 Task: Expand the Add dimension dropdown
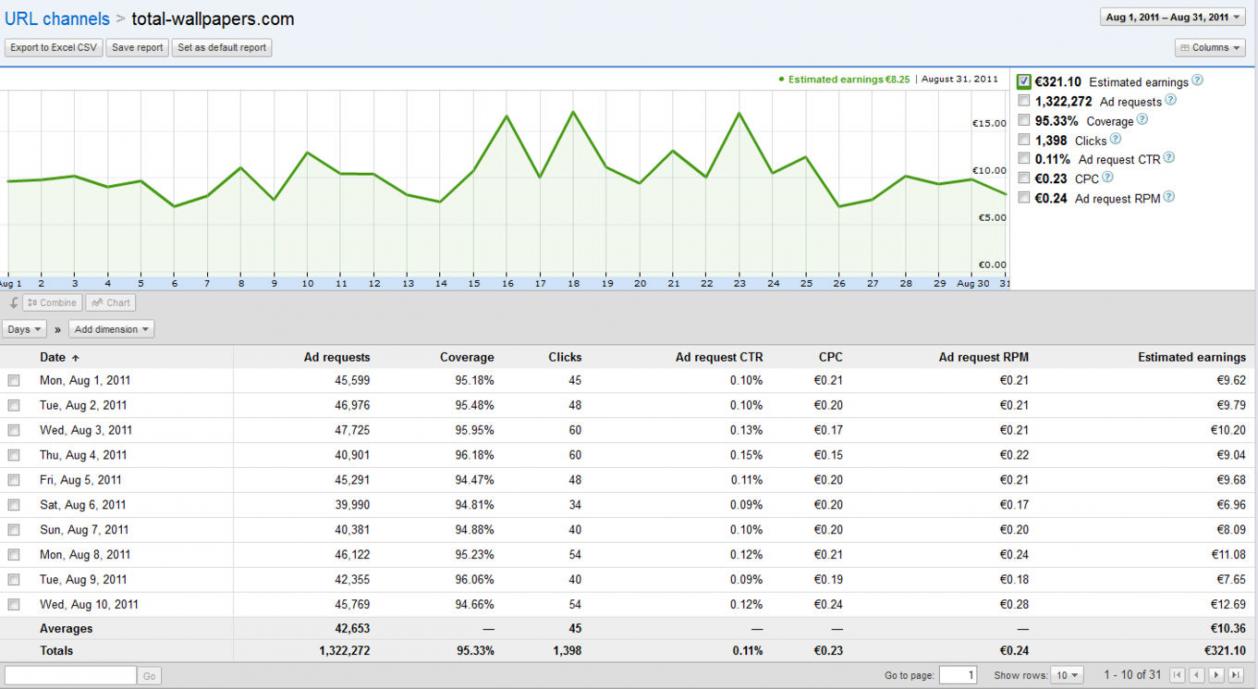tap(111, 329)
